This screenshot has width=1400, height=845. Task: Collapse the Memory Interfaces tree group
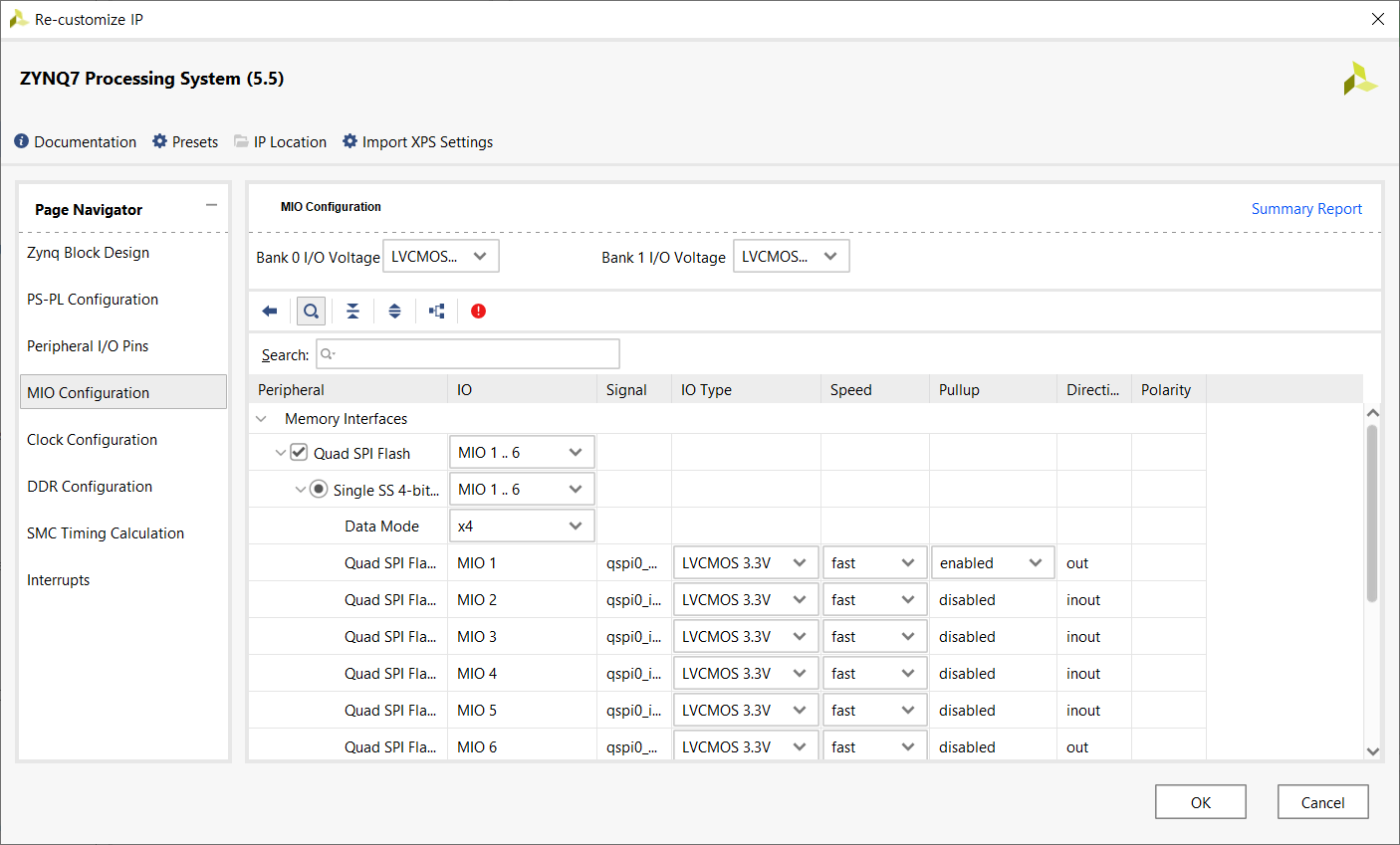262,419
